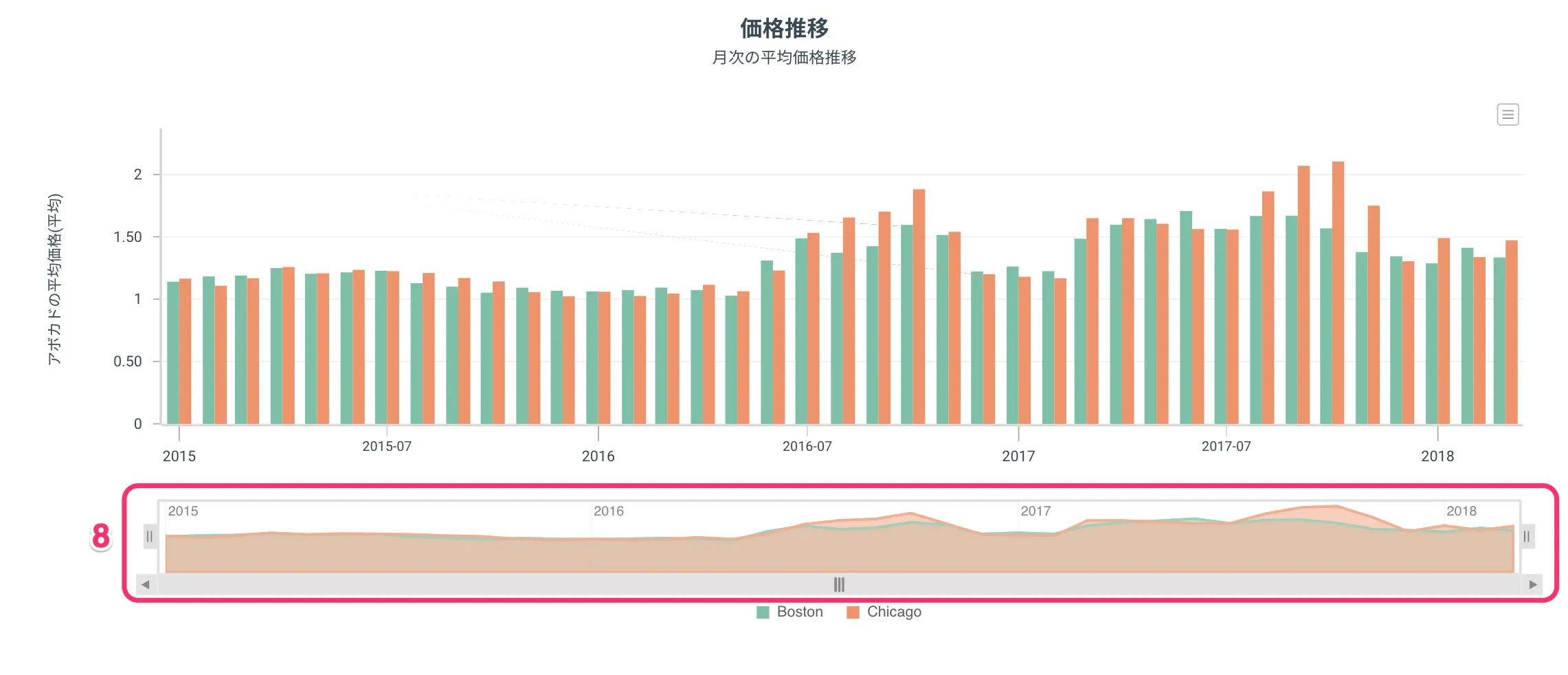Click the x-axis label 2017

coord(1018,456)
